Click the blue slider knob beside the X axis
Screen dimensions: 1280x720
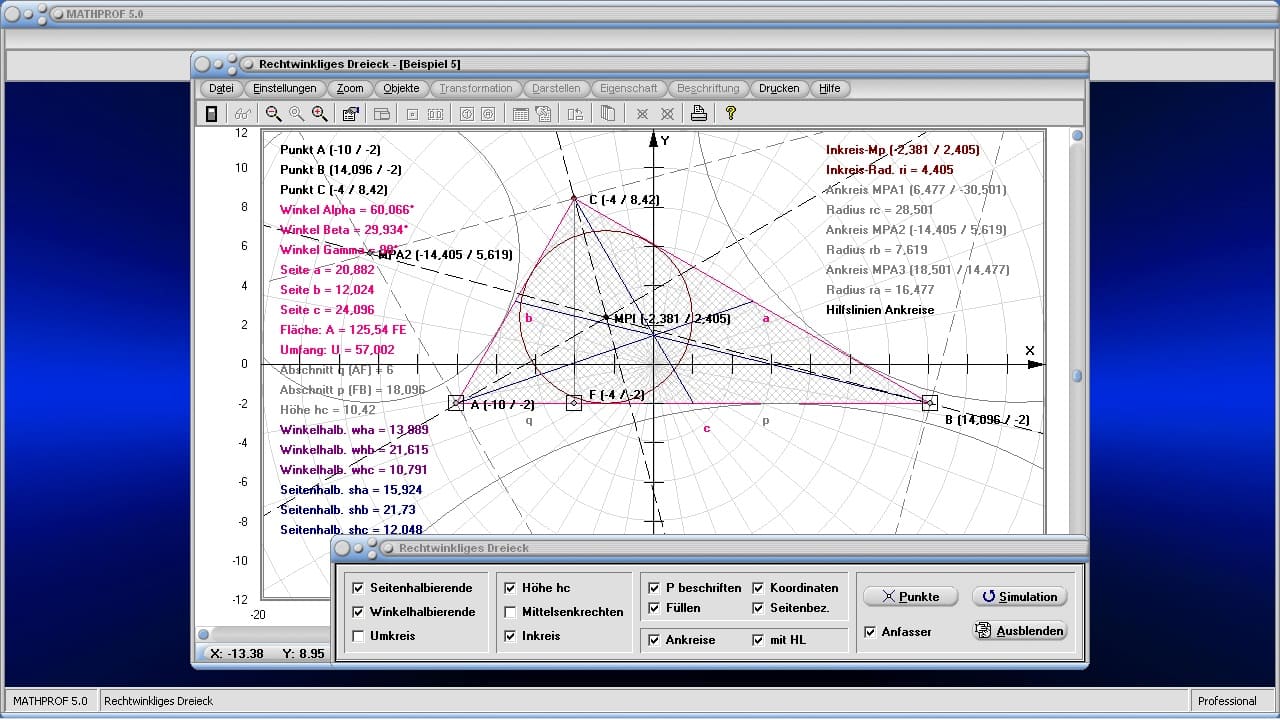tap(1077, 376)
